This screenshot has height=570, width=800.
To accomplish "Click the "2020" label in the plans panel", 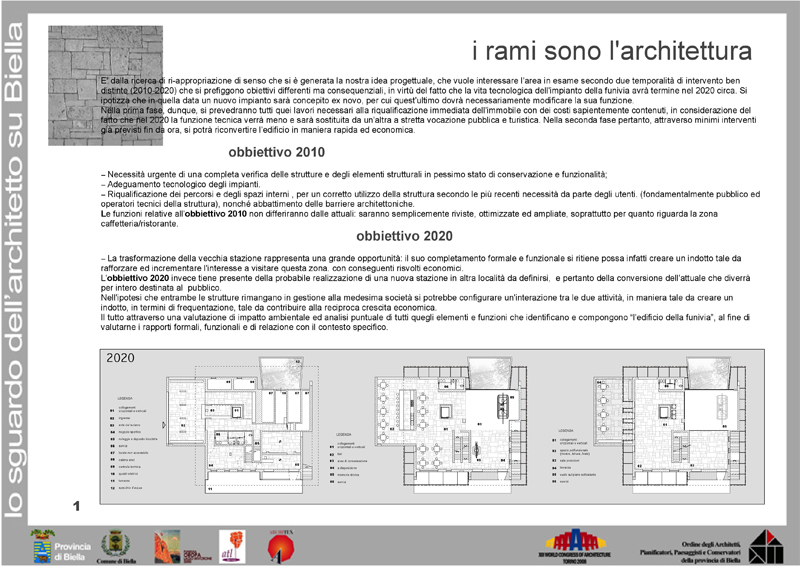I will [120, 358].
